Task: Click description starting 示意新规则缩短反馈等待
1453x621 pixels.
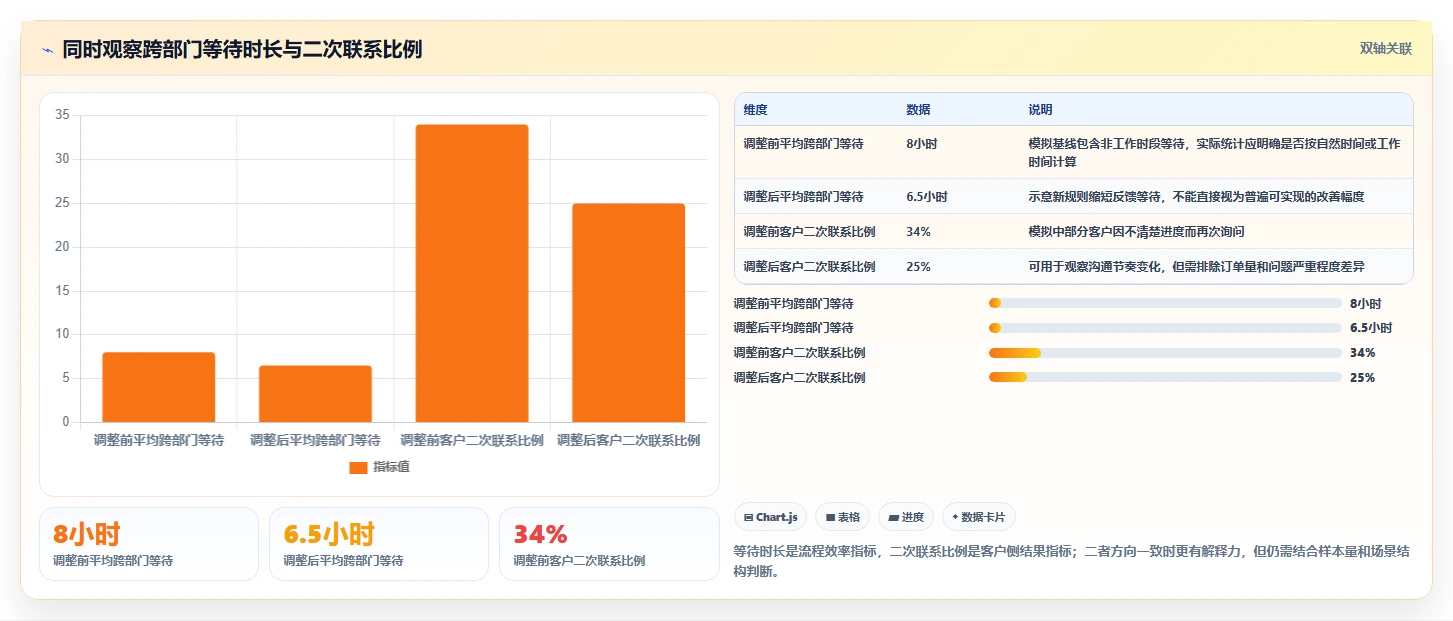Action: [x=1196, y=197]
